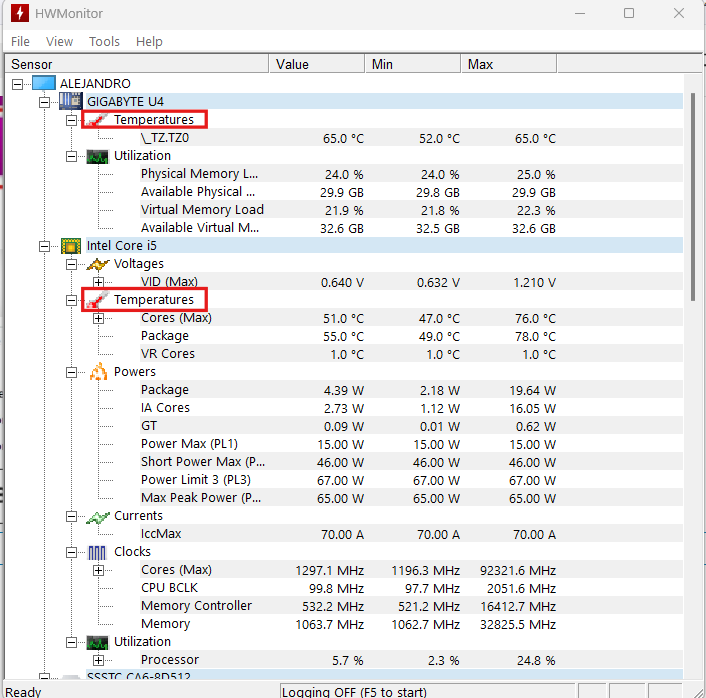
Task: Click the Voltages lightning icon
Action: [x=97, y=264]
